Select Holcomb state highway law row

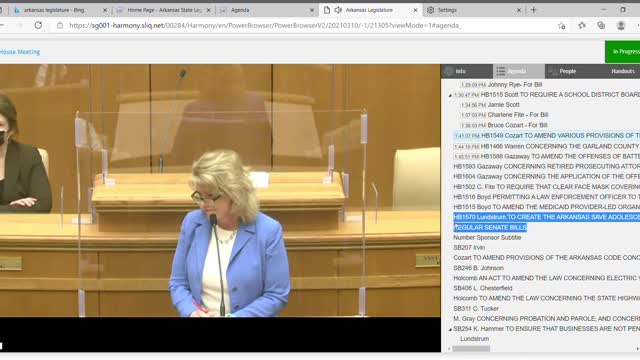[x=547, y=298]
